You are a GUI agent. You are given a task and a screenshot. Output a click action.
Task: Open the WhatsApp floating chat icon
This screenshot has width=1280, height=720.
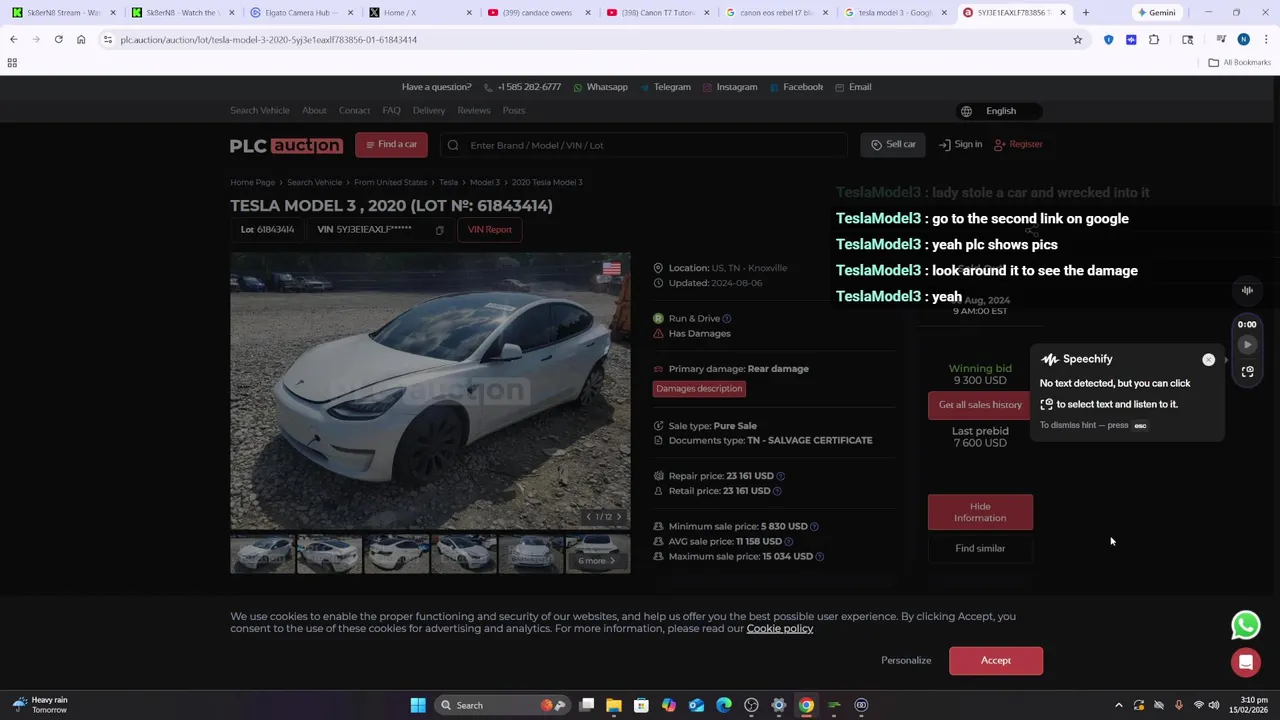point(1246,625)
